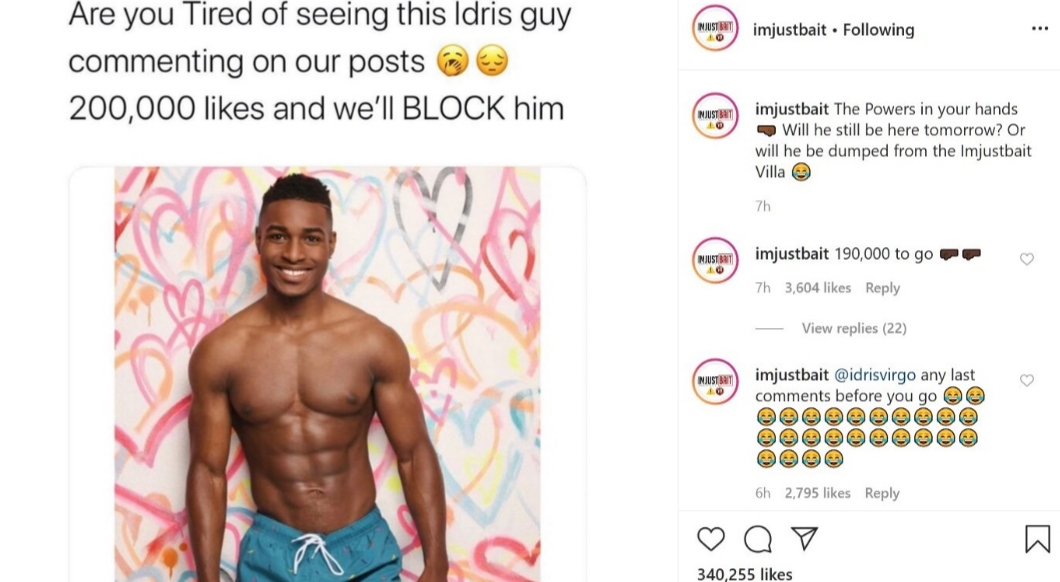This screenshot has width=1060, height=582.
Task: Like the '190,000 to go' comment
Action: [1027, 259]
